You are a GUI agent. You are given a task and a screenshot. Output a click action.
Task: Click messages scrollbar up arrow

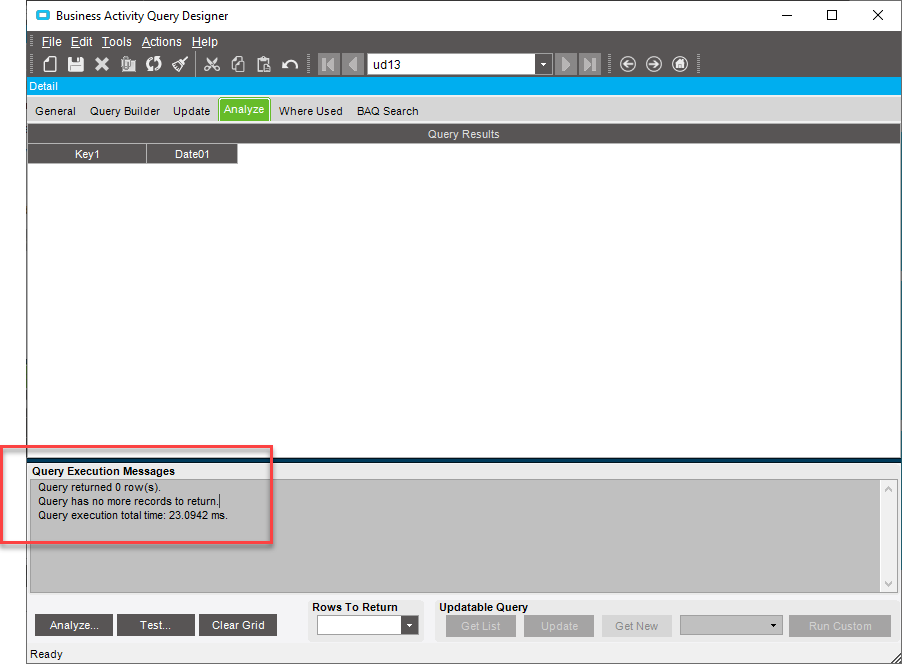[x=888, y=489]
